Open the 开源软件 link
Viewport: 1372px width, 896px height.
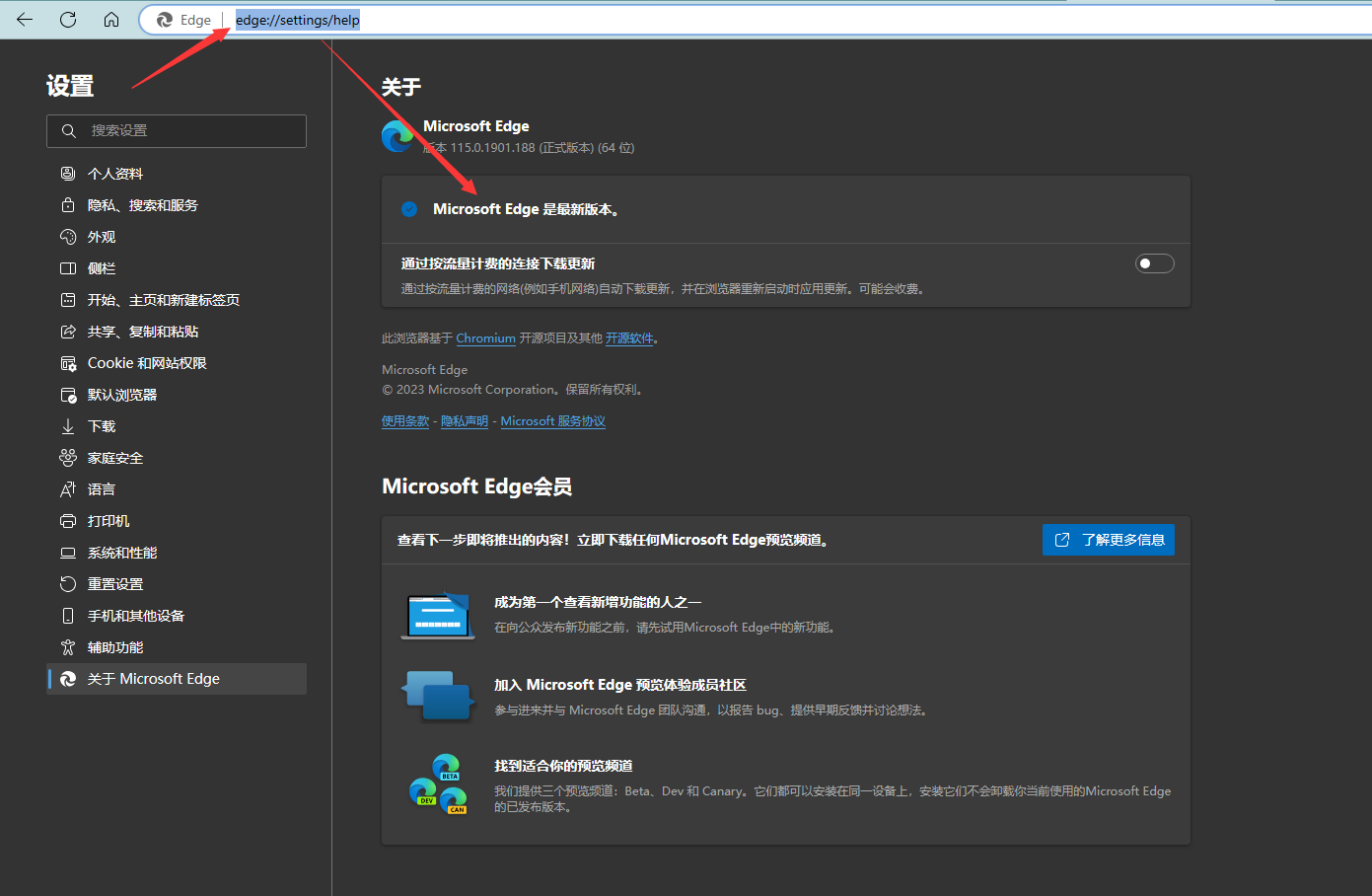[629, 338]
